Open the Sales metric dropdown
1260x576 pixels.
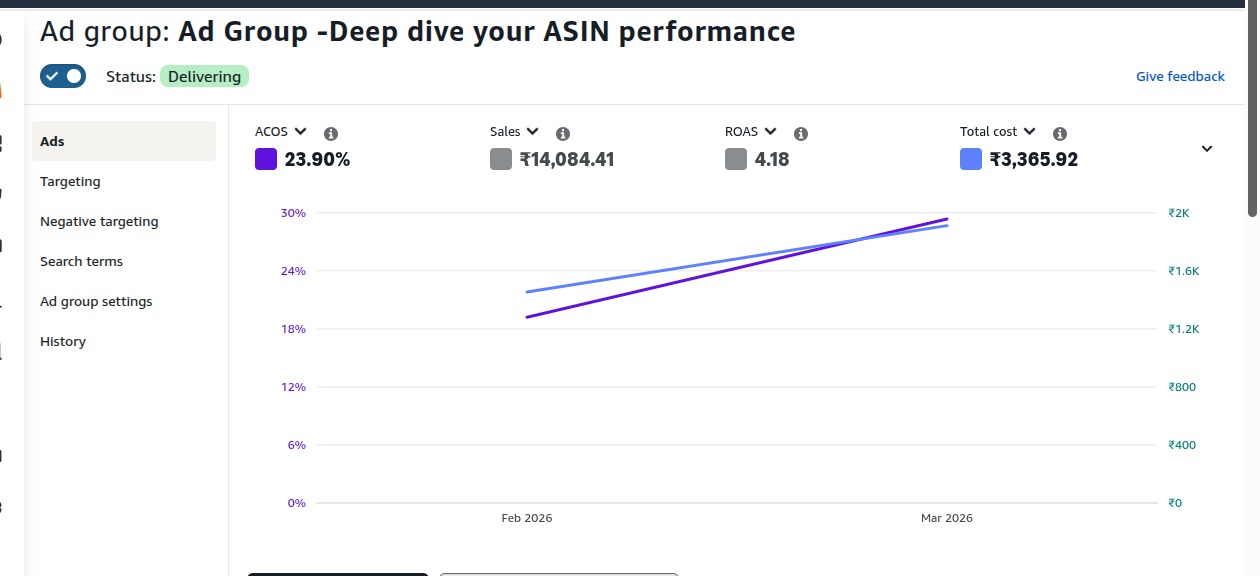click(532, 132)
